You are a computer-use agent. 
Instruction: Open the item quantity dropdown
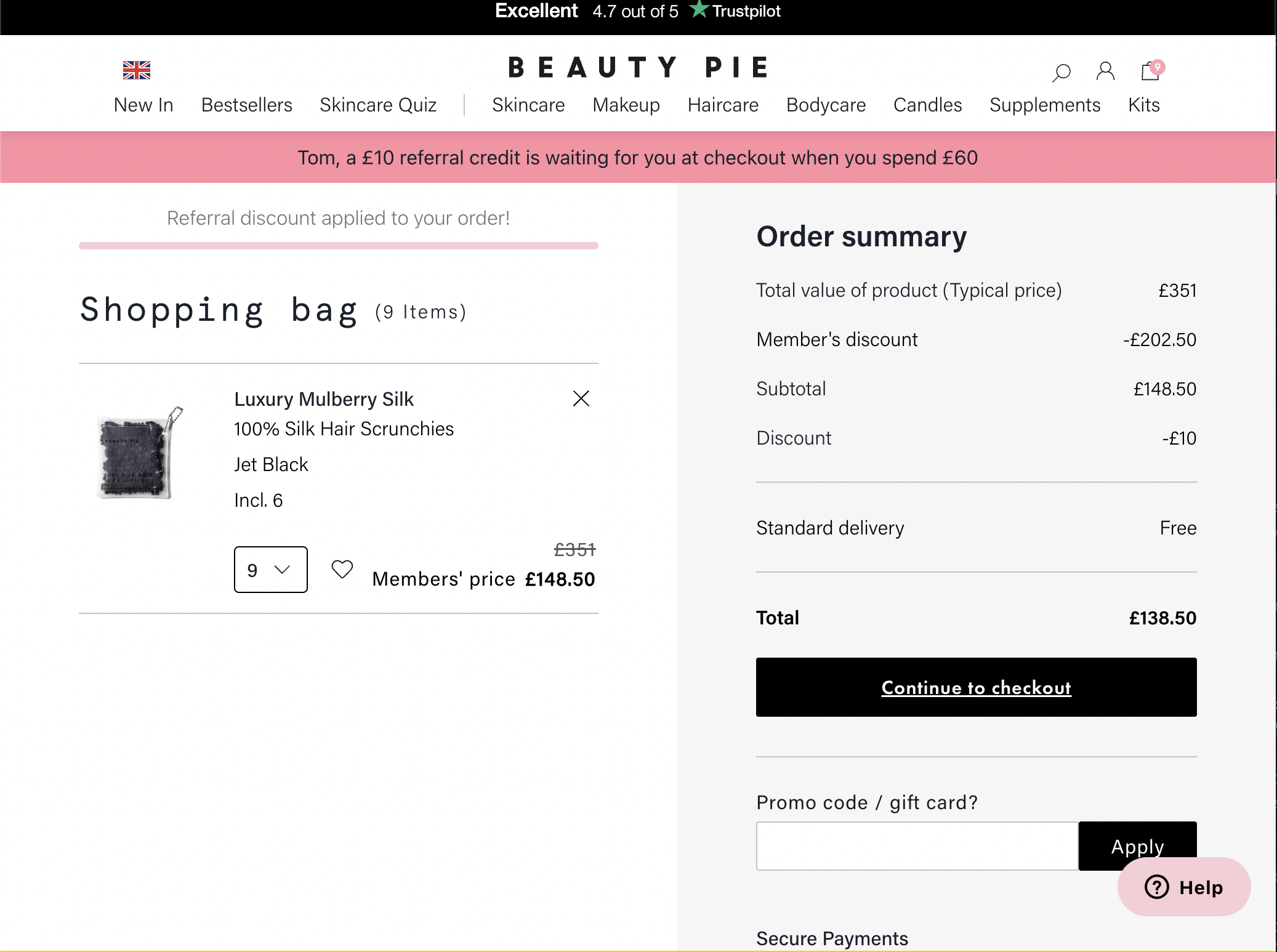(271, 570)
